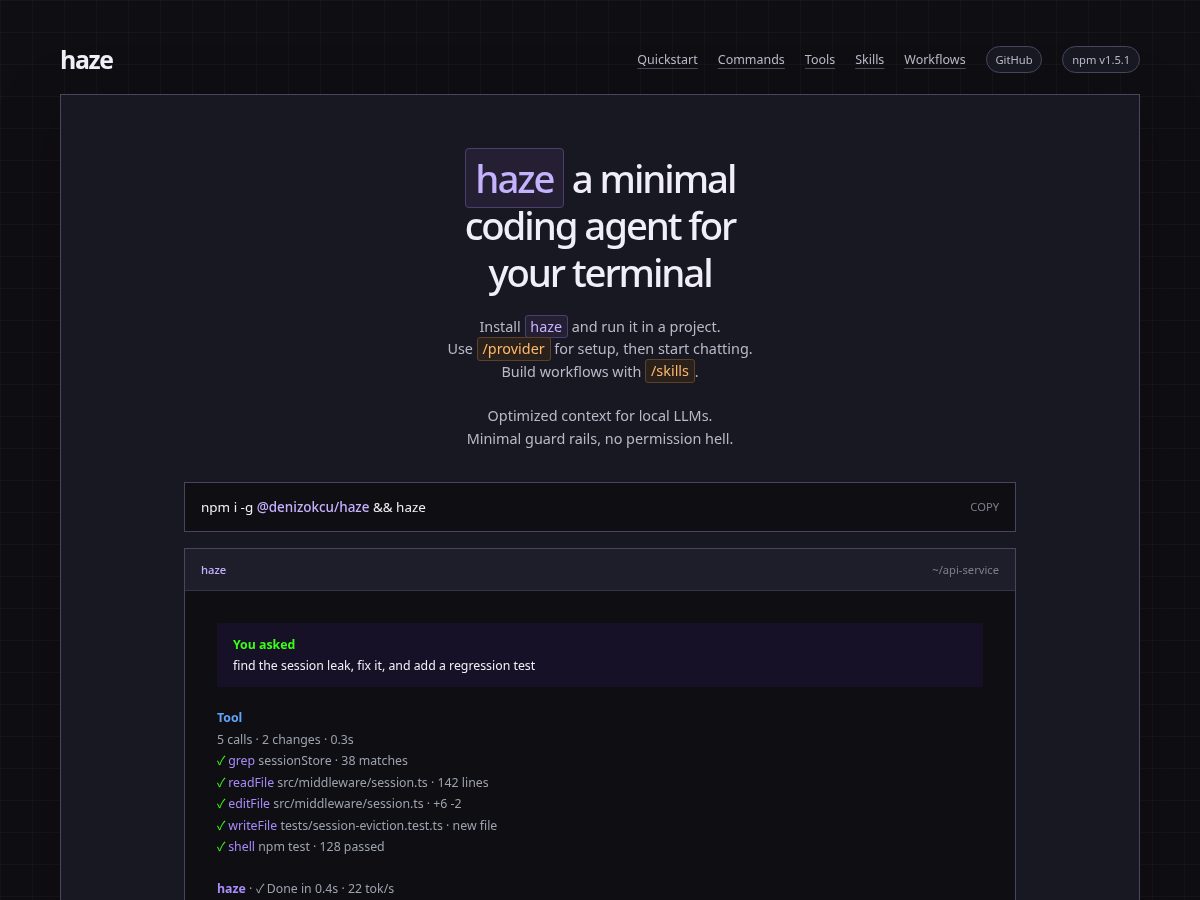Viewport: 1200px width, 900px height.
Task: Click the haze terminal window title
Action: pyautogui.click(x=213, y=570)
